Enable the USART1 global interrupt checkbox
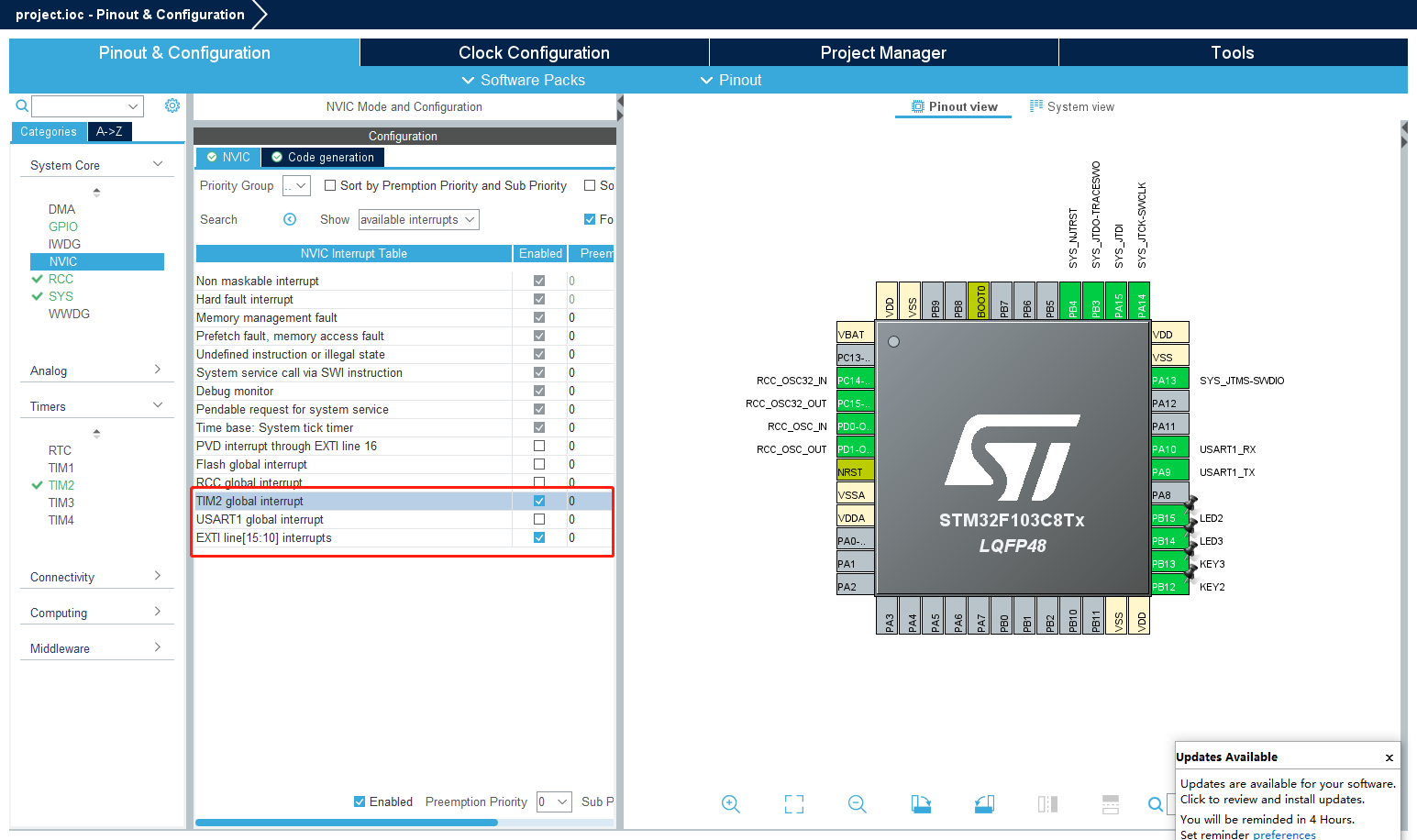 (539, 519)
